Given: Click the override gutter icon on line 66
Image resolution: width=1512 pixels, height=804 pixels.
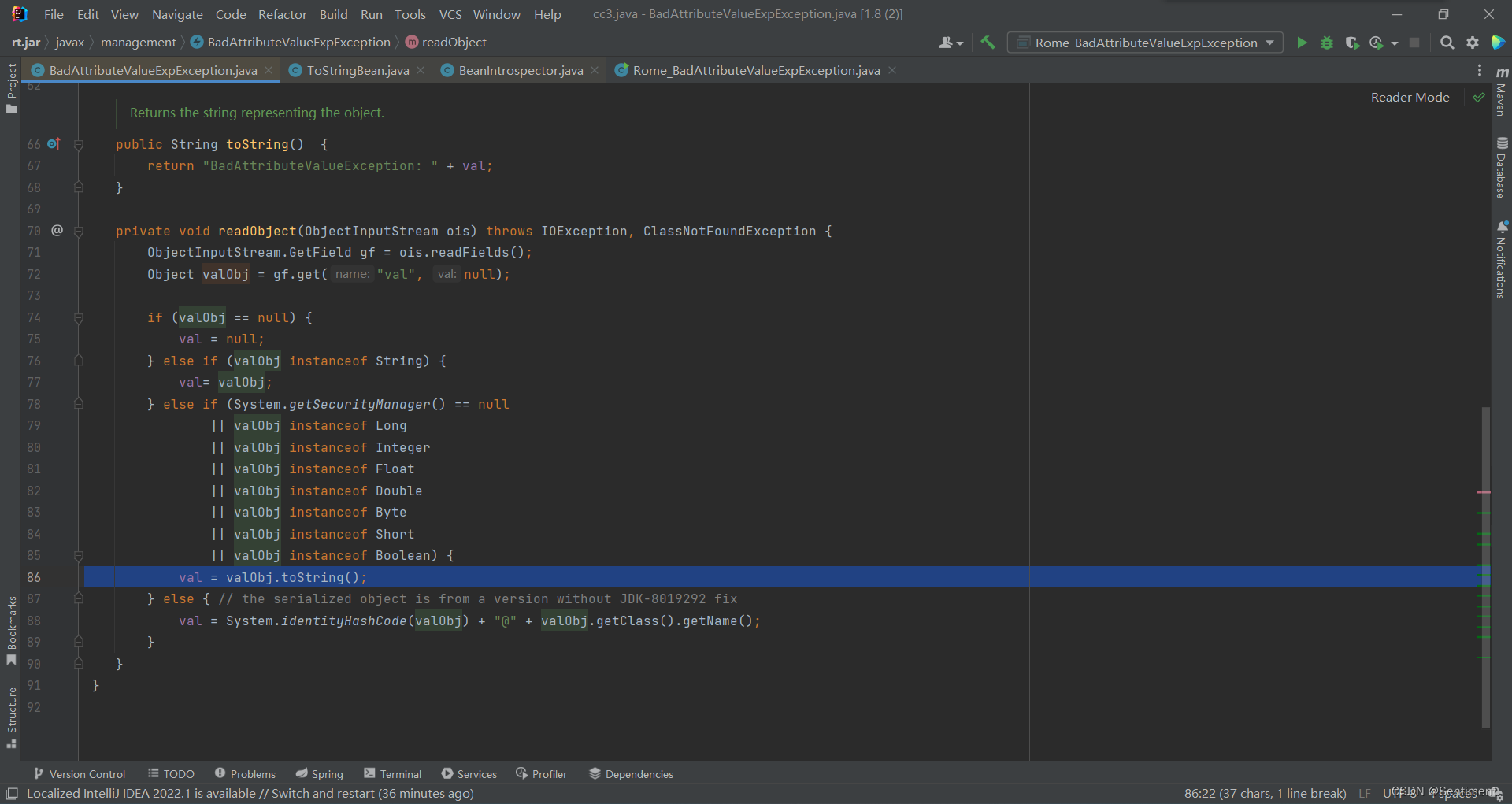Looking at the screenshot, I should [x=54, y=144].
